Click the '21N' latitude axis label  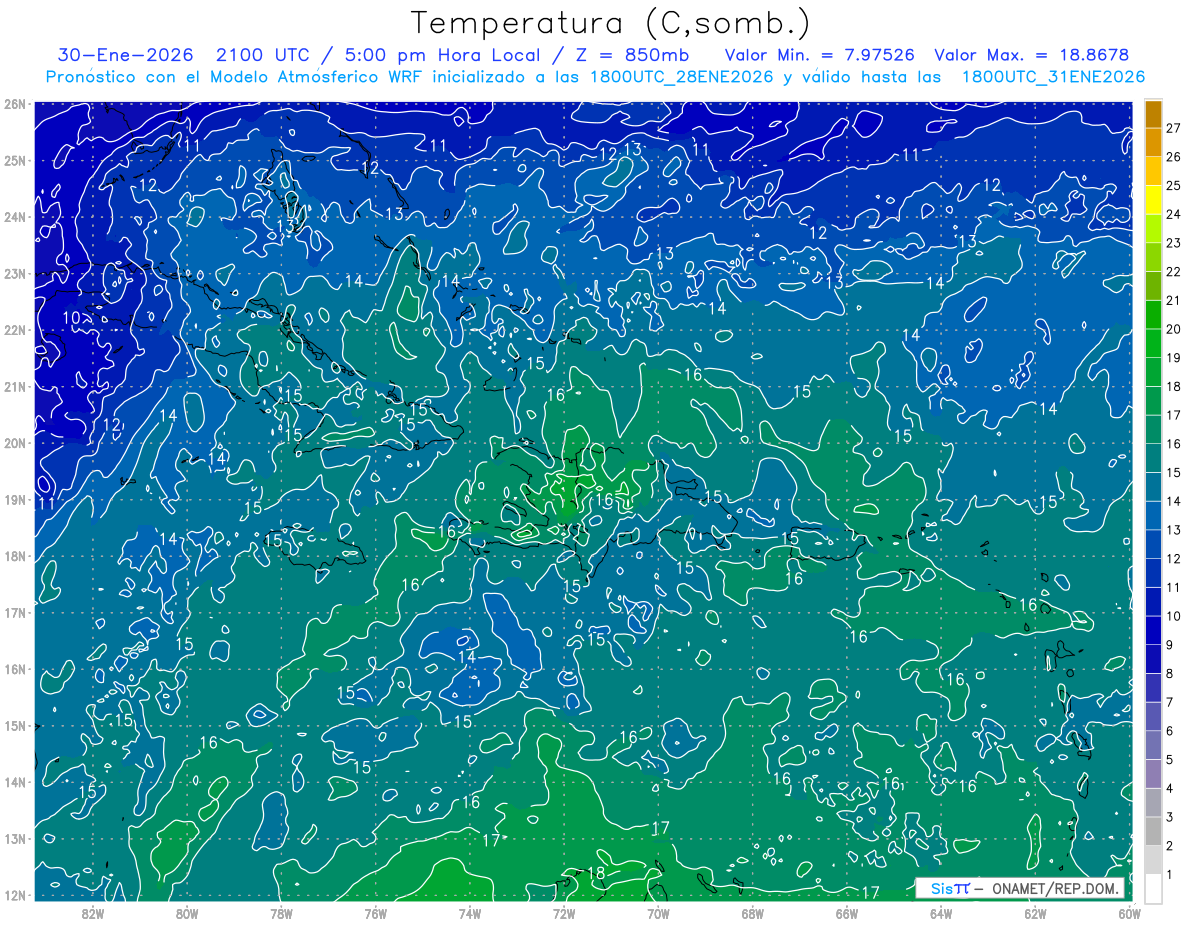(x=15, y=386)
